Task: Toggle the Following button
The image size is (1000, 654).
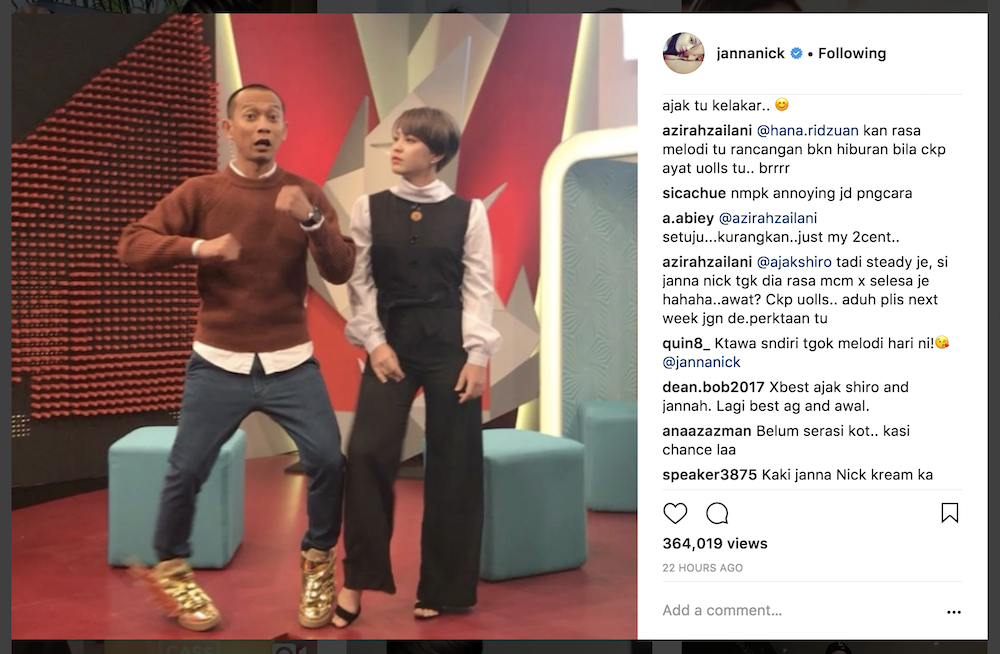Action: tap(852, 54)
